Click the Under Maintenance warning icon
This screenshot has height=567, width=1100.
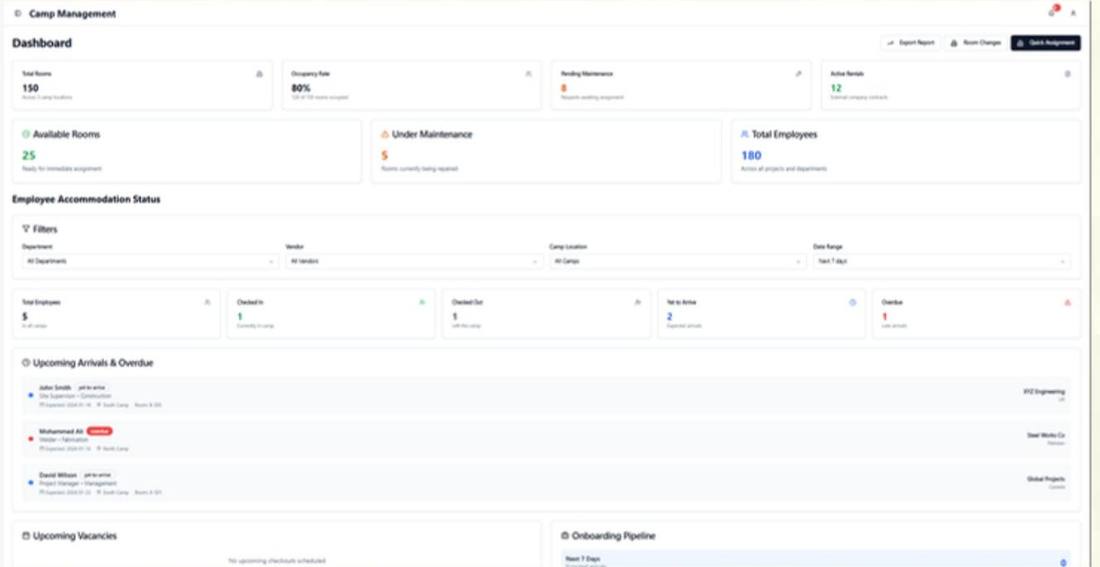click(x=384, y=134)
